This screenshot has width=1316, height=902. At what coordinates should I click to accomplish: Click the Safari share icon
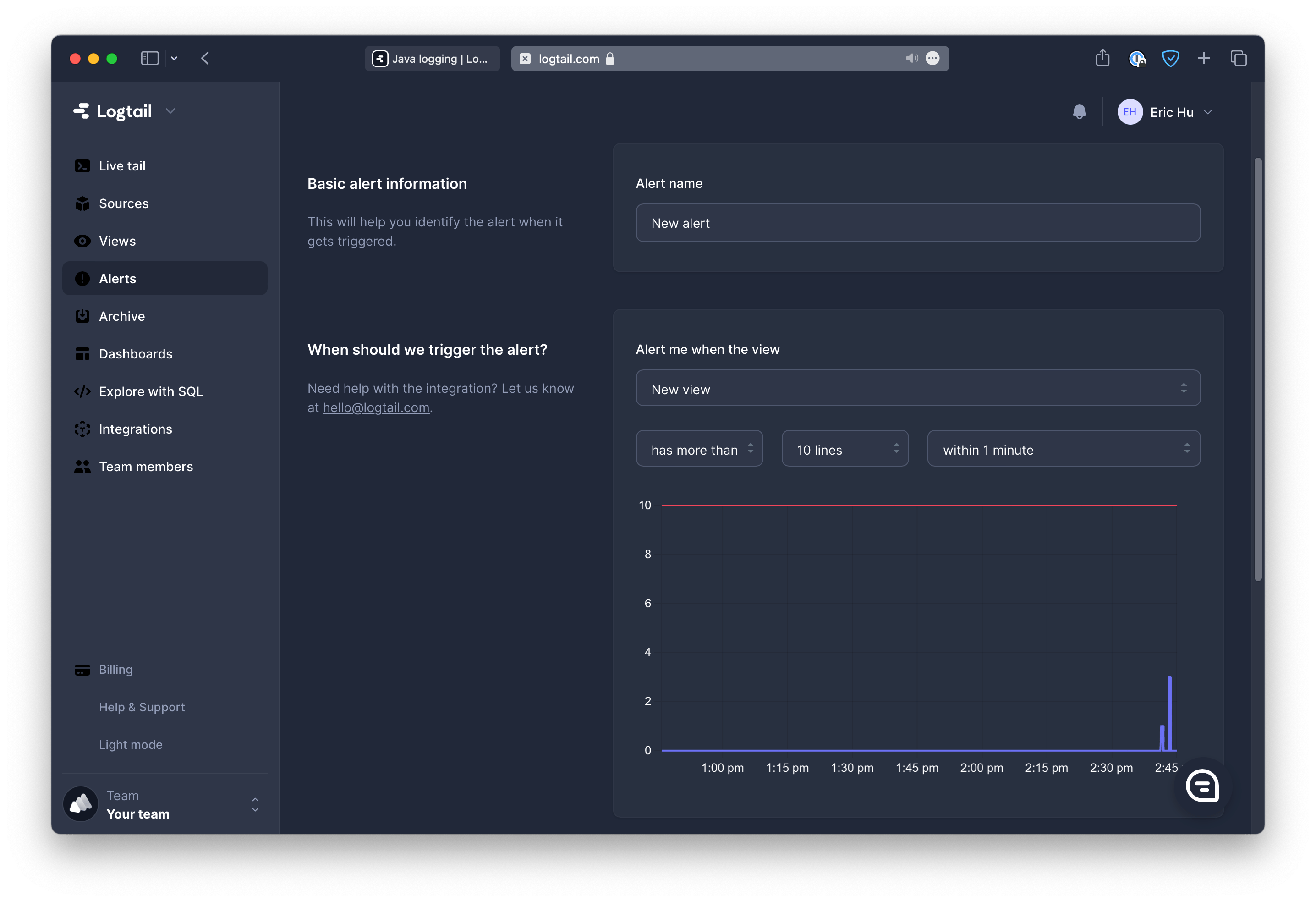1102,58
